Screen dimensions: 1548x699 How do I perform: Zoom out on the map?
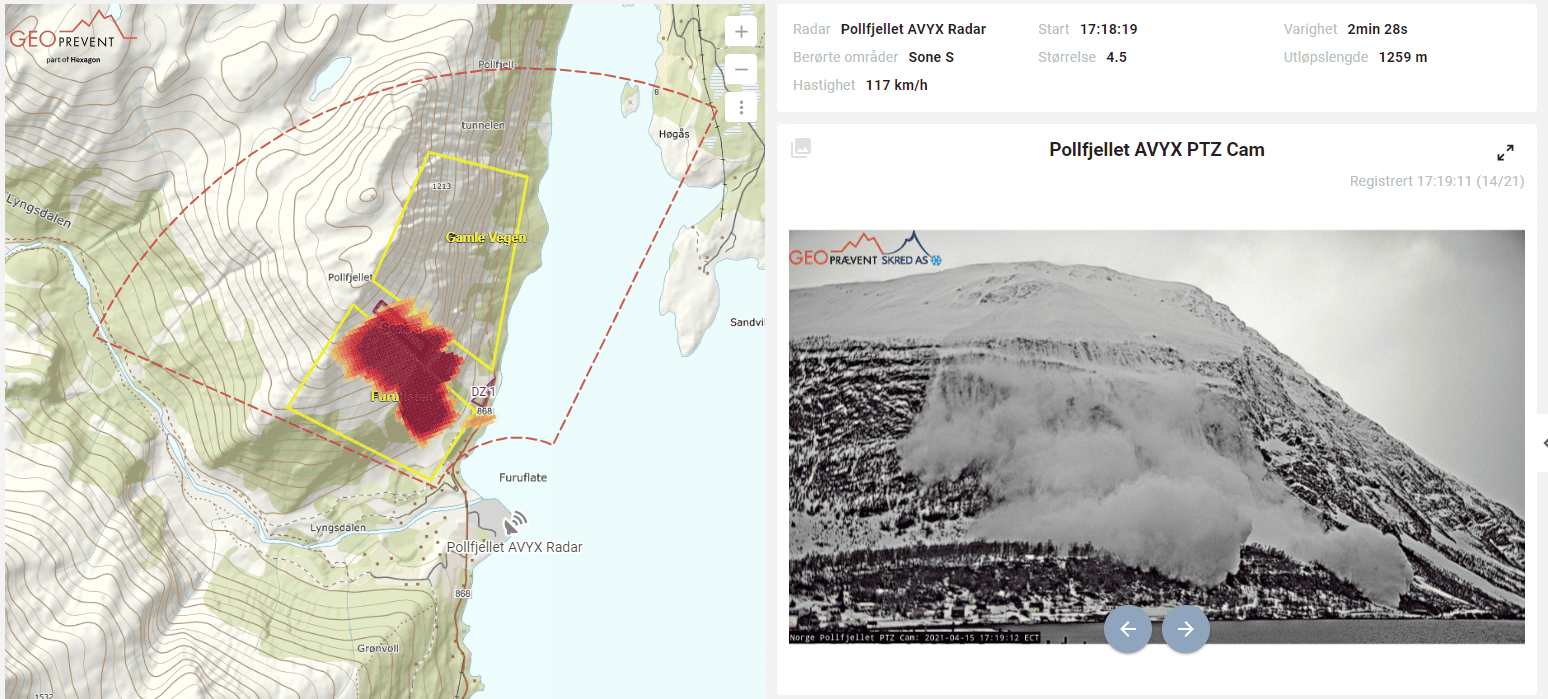[741, 70]
